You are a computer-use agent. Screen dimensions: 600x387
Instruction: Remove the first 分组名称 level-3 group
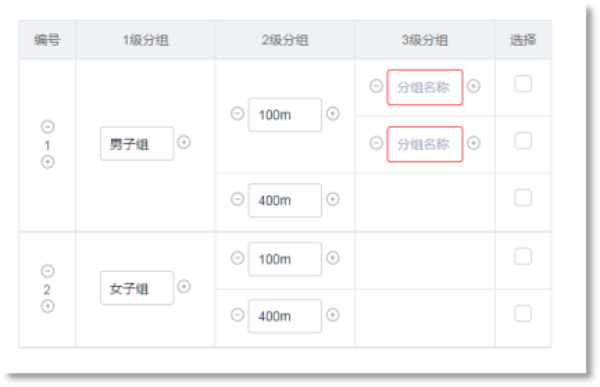click(x=376, y=86)
